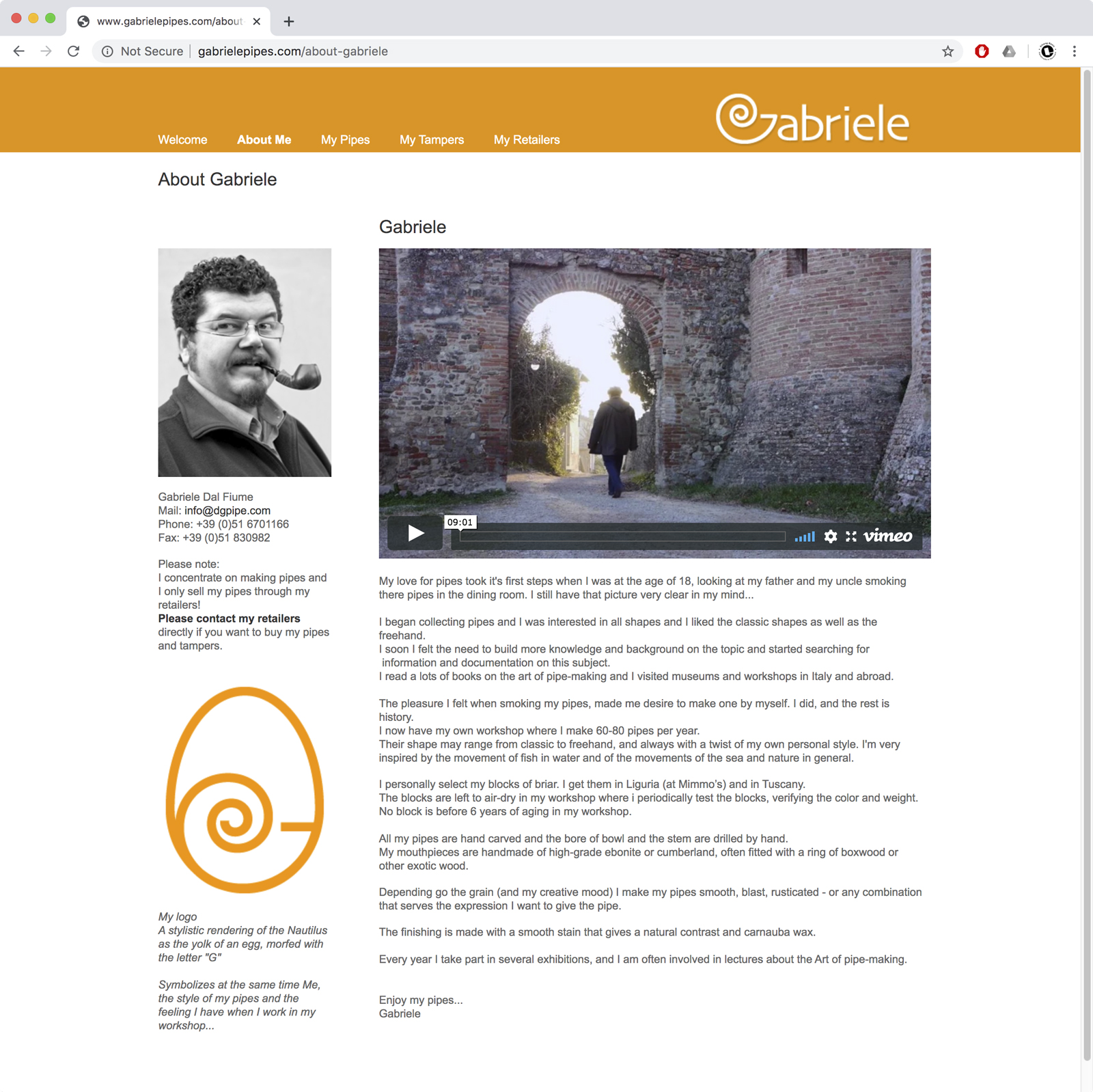Play the Vimeo video
Image resolution: width=1093 pixels, height=1092 pixels.
pos(415,533)
